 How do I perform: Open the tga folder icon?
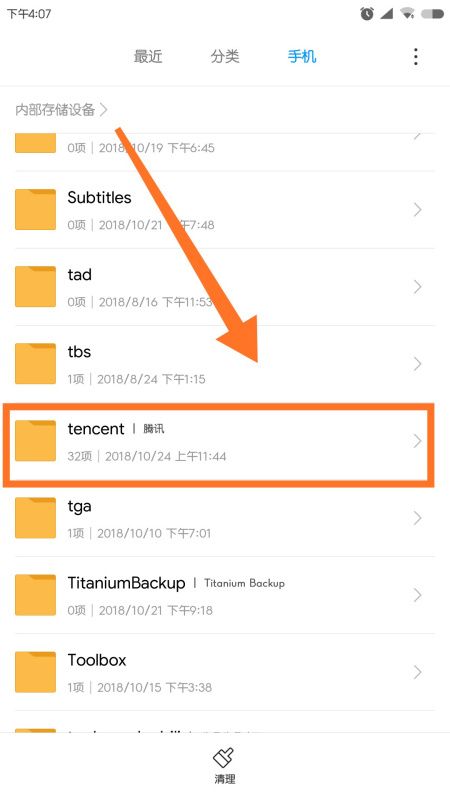[35, 518]
